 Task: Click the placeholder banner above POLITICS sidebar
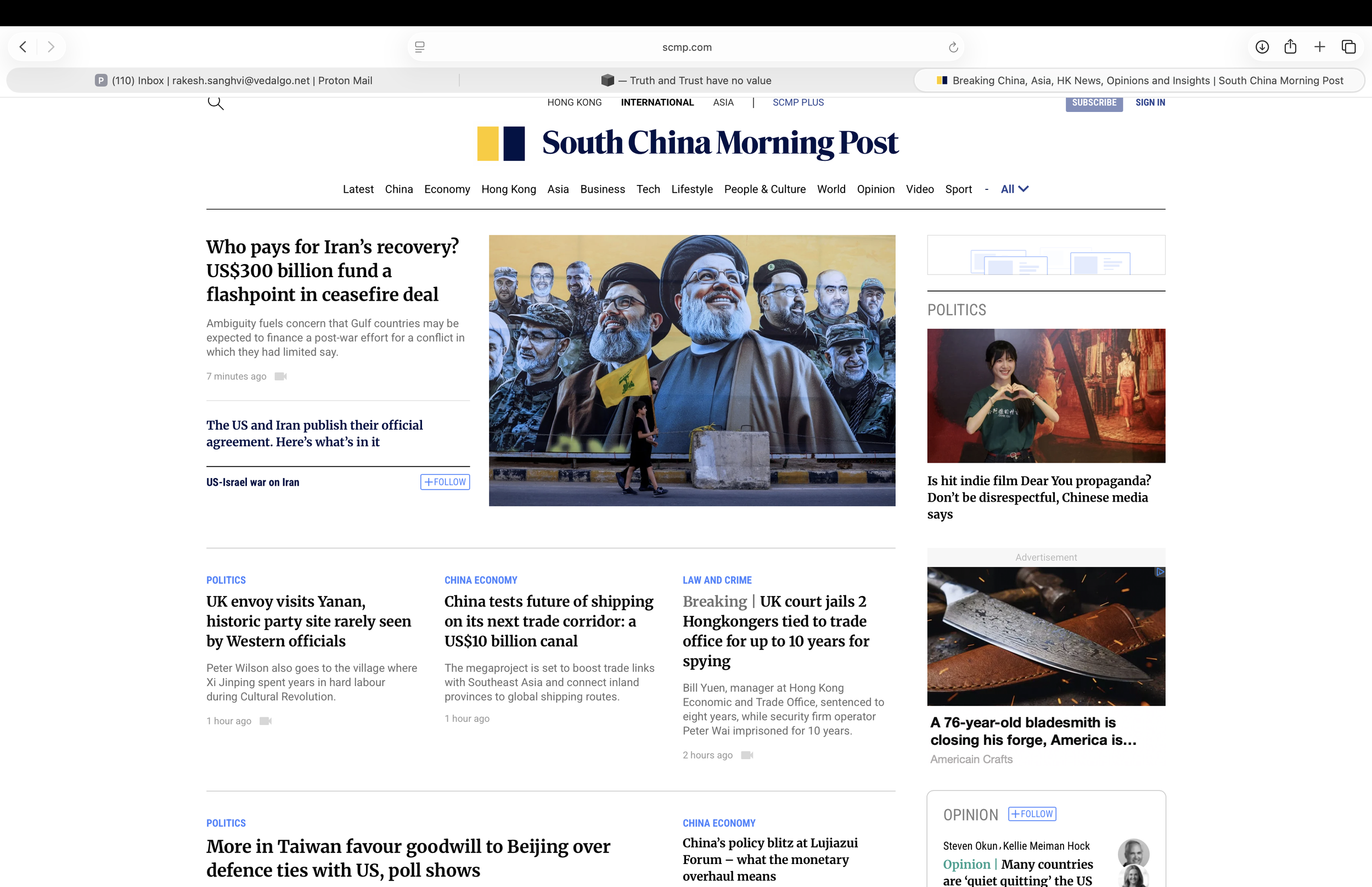tap(1046, 255)
